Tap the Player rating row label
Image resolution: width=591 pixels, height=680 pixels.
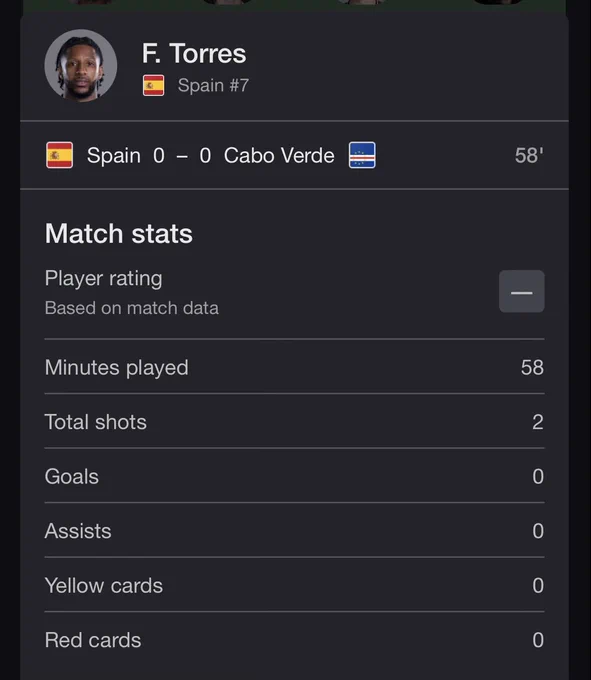tap(103, 278)
